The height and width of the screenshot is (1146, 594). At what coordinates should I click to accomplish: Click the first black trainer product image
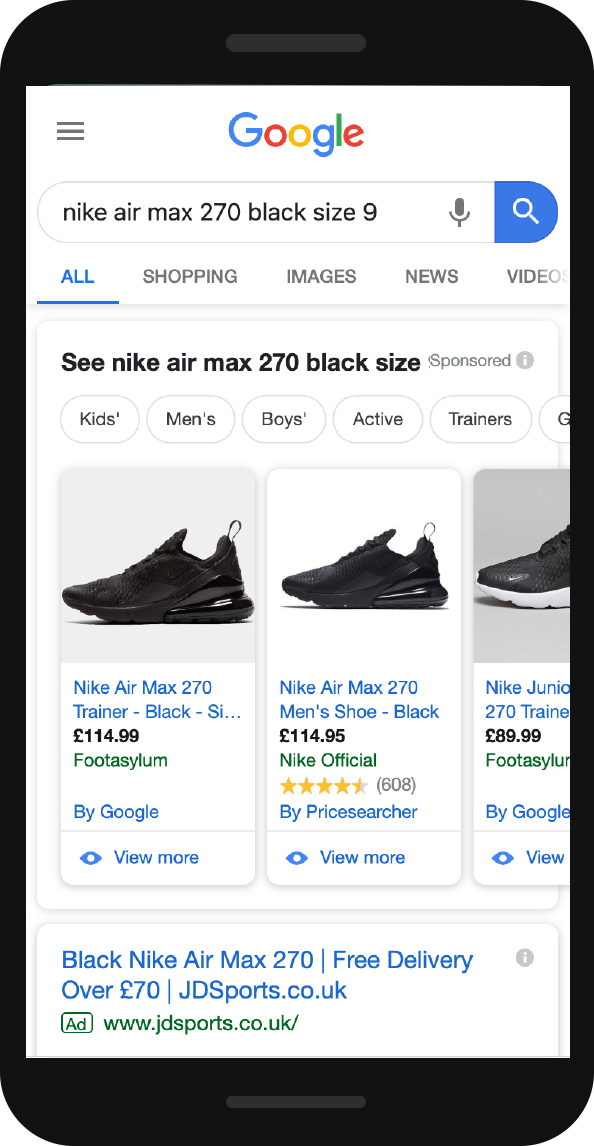[158, 566]
